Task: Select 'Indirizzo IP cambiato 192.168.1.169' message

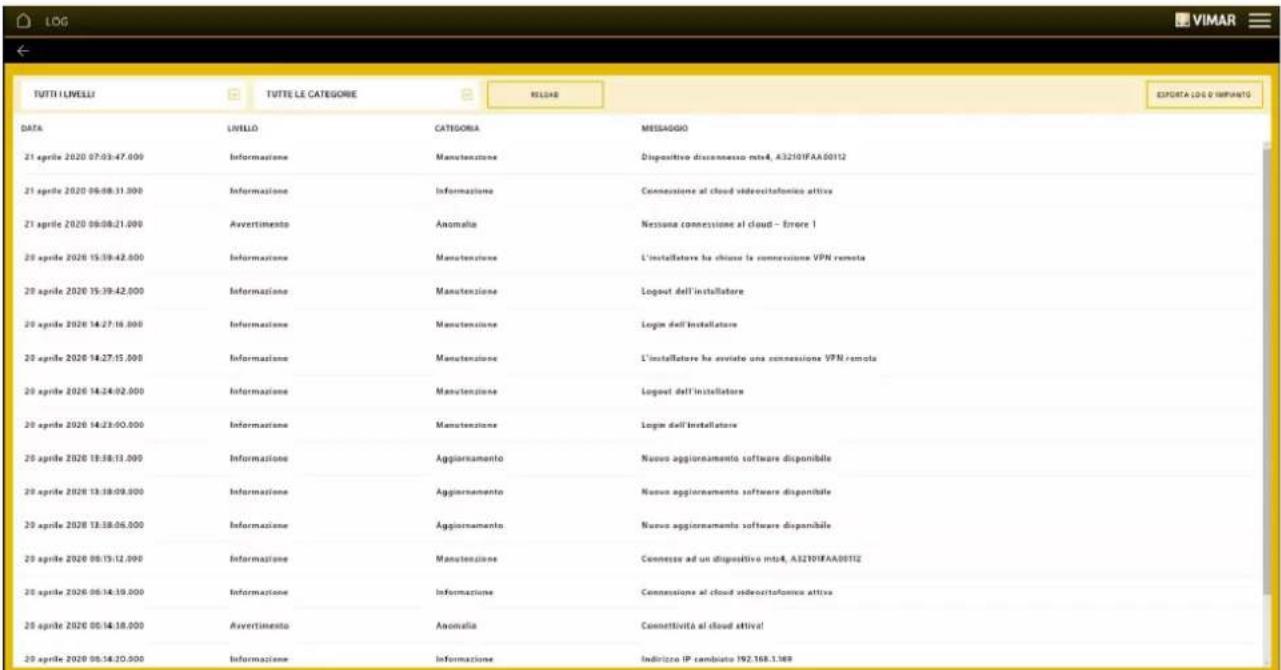Action: pyautogui.click(x=716, y=659)
